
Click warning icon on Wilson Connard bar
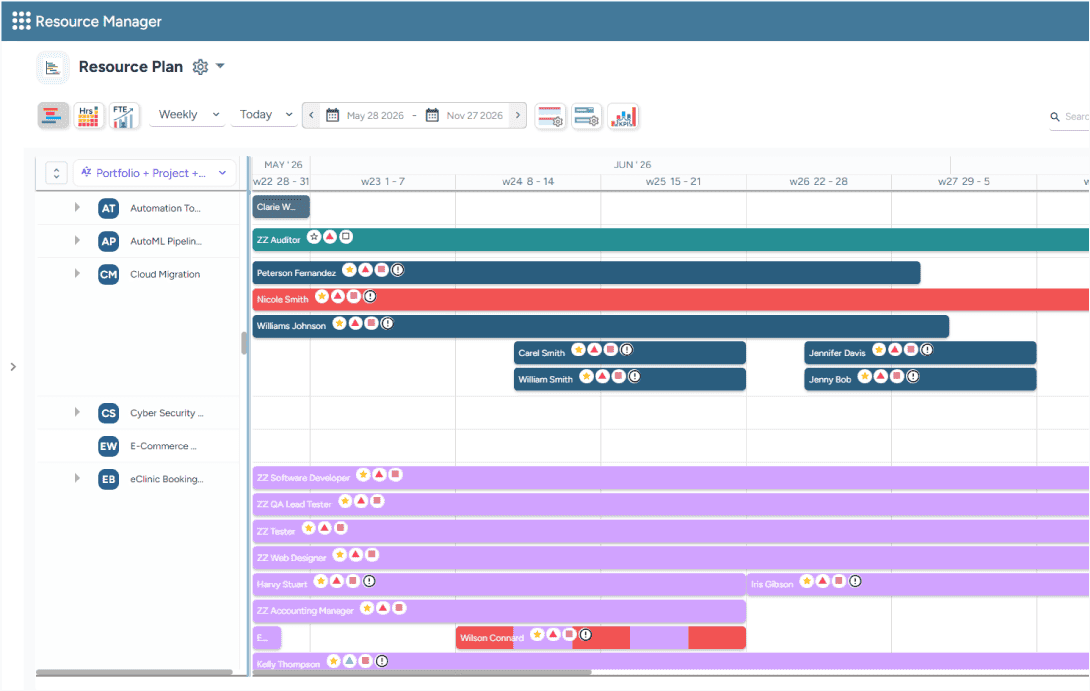point(585,635)
